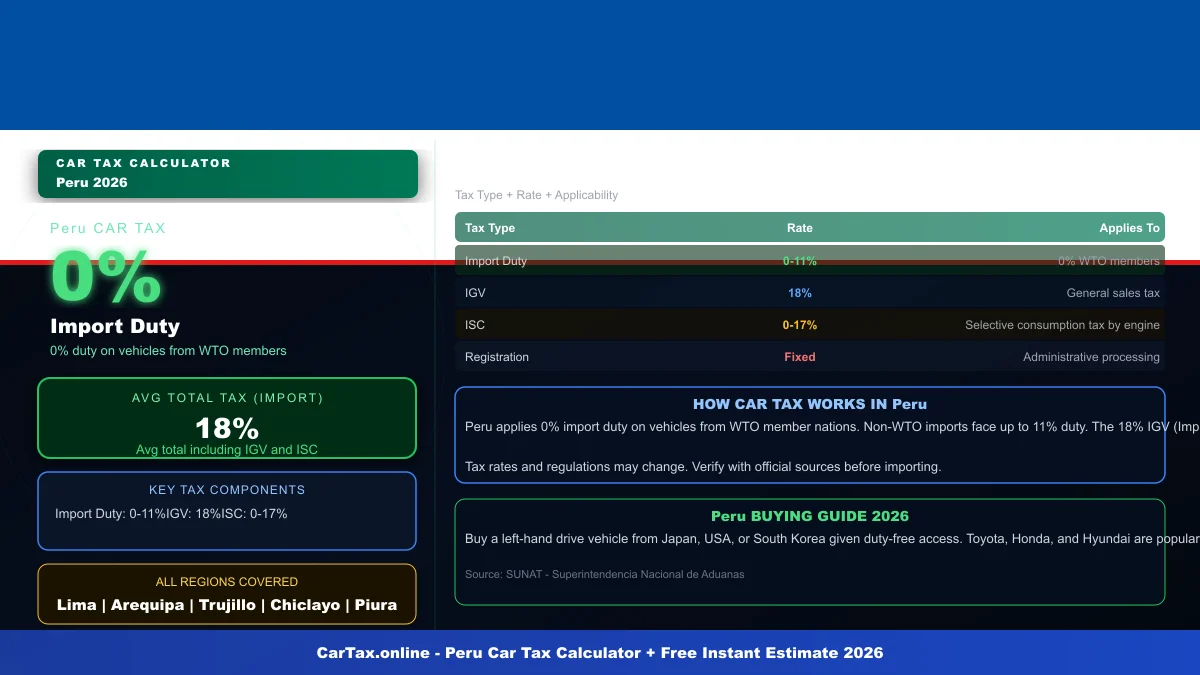Click the Import Duty heading
This screenshot has height=675, width=1200.
point(115,326)
